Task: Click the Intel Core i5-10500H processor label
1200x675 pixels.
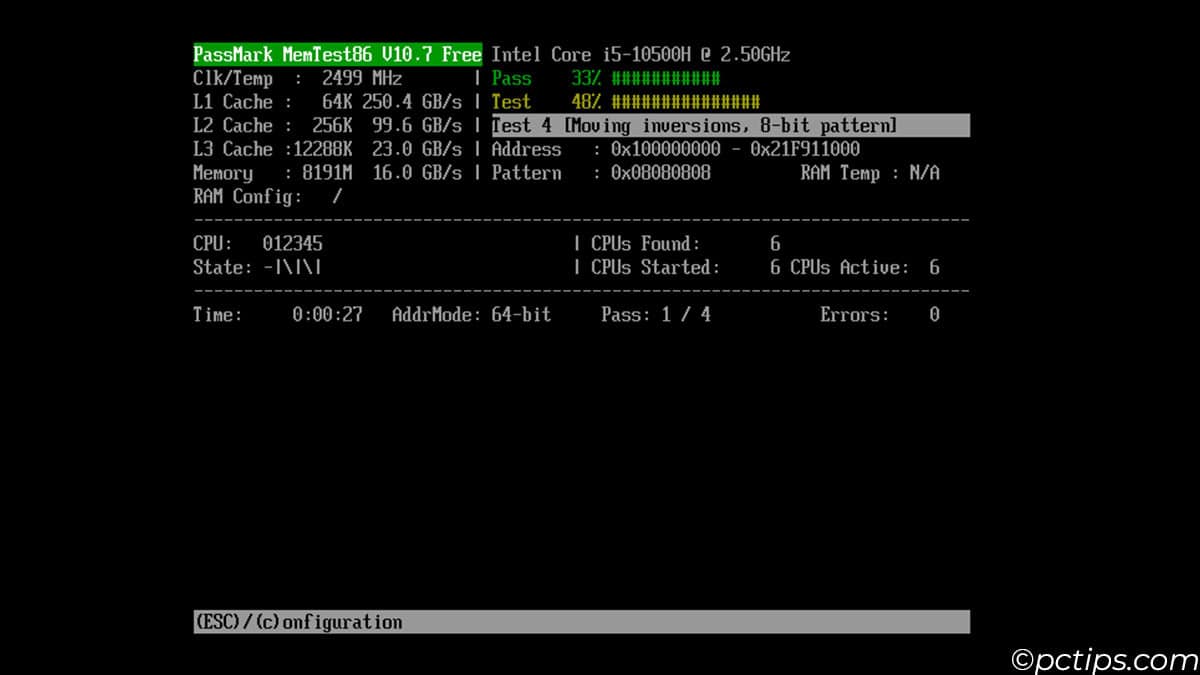Action: (x=640, y=54)
